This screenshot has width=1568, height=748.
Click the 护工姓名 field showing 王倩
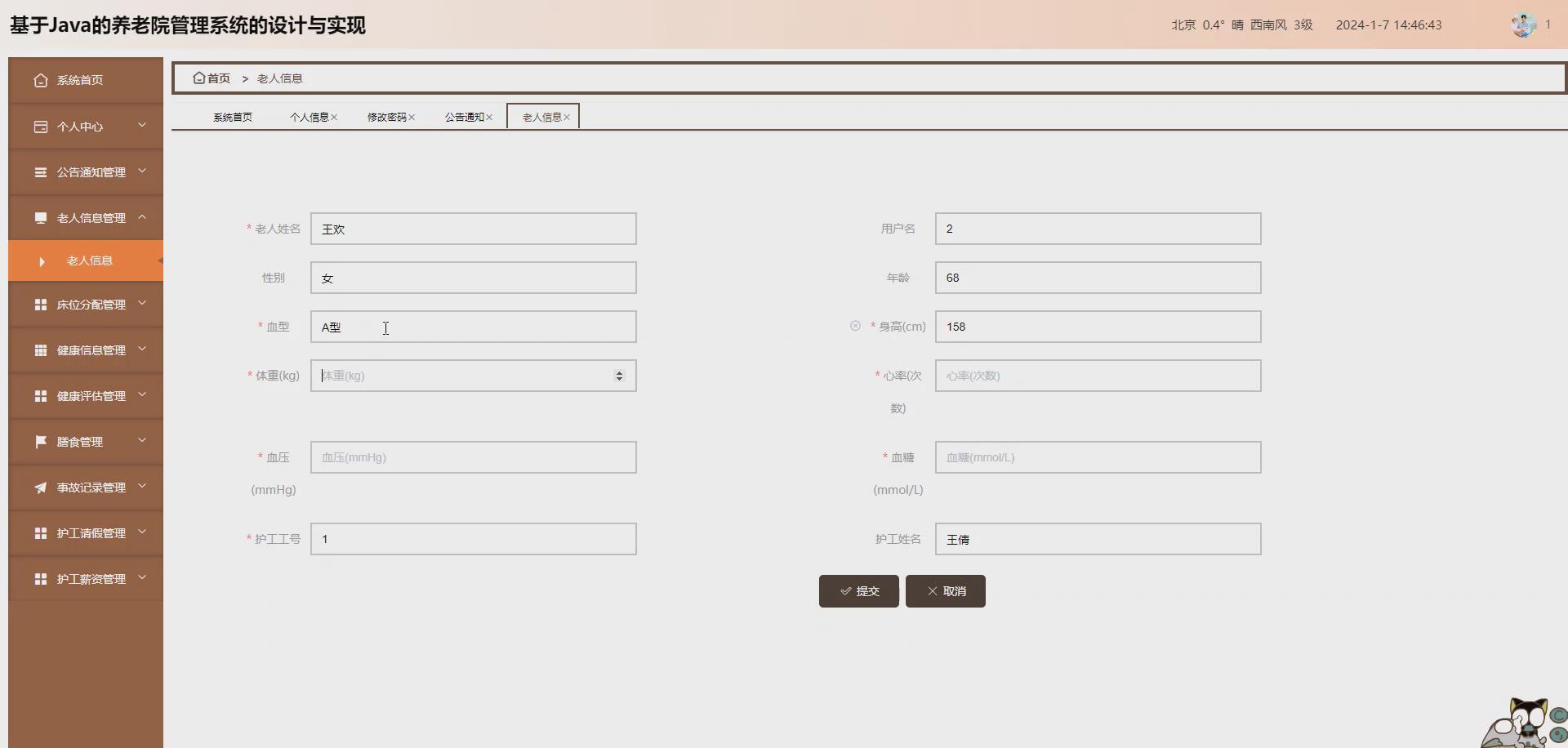click(x=1098, y=539)
